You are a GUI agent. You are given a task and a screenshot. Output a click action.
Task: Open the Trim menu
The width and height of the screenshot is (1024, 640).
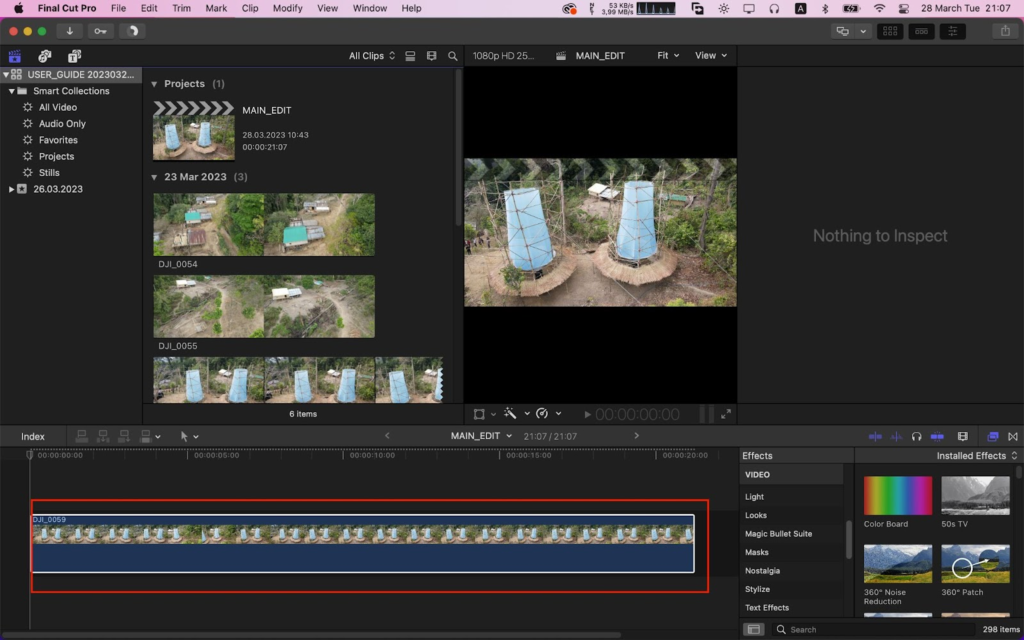click(x=181, y=8)
